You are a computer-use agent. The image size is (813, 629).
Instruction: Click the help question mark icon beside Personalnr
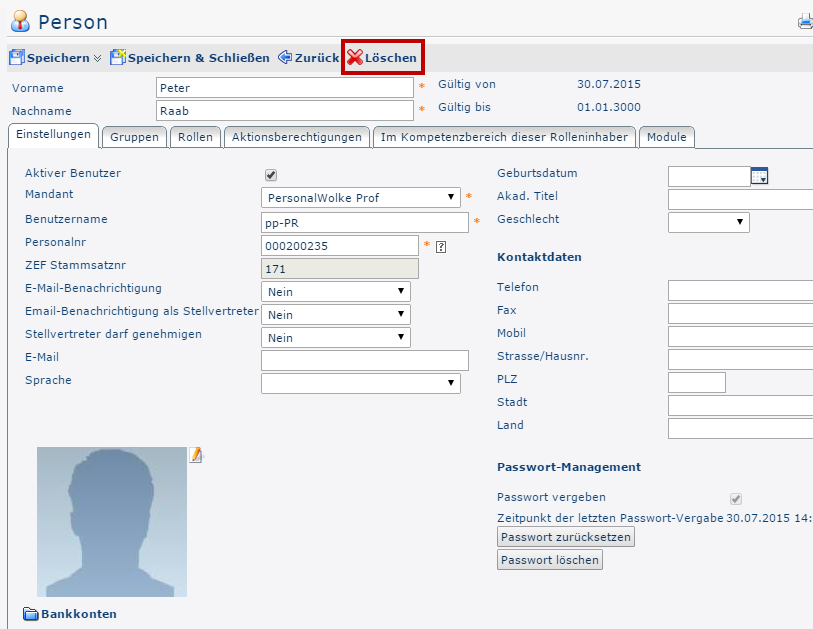(441, 247)
